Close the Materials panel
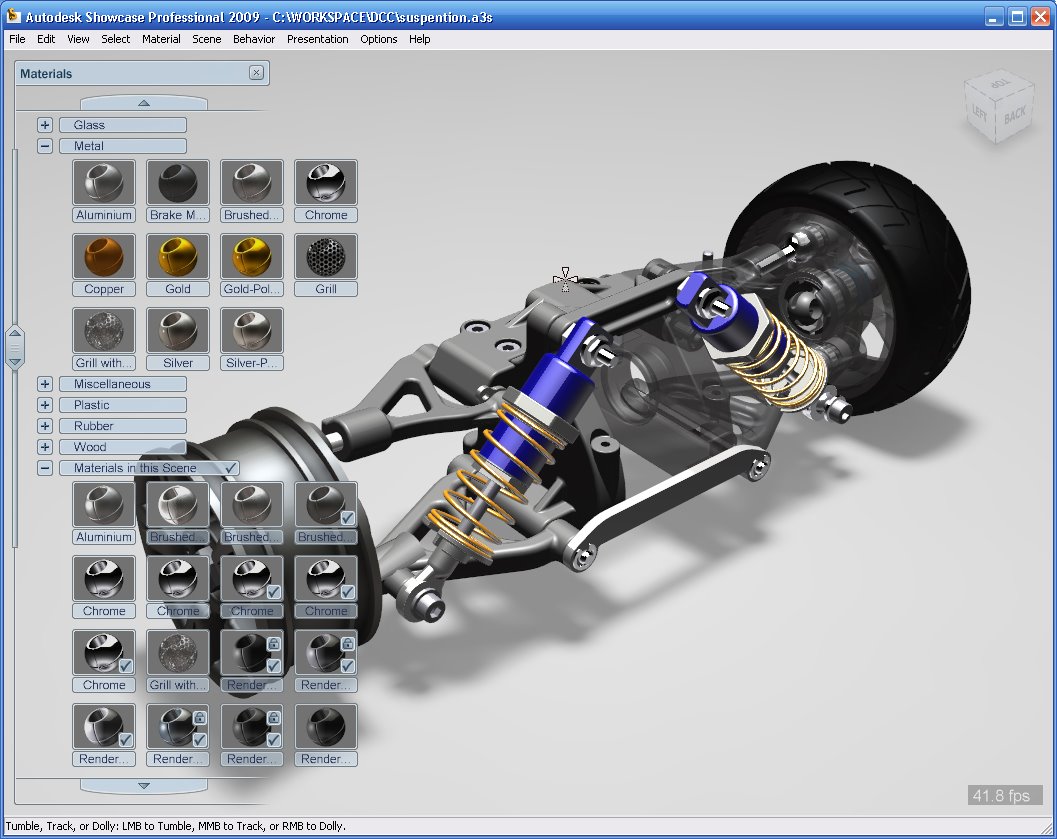Image resolution: width=1057 pixels, height=839 pixels. (x=256, y=73)
